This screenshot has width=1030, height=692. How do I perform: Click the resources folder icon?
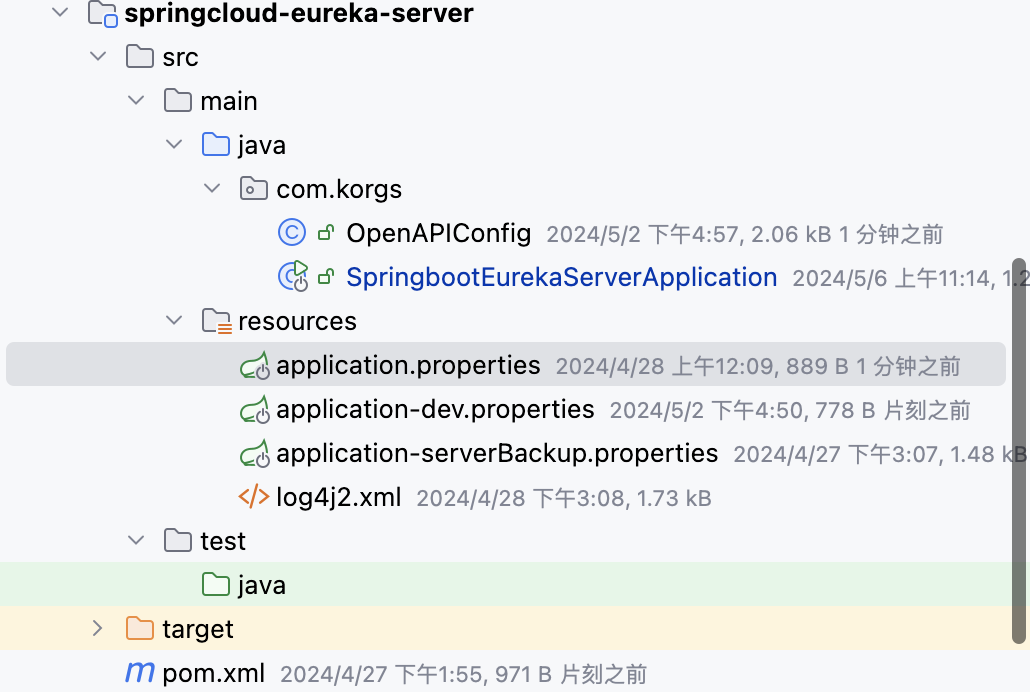(x=216, y=321)
